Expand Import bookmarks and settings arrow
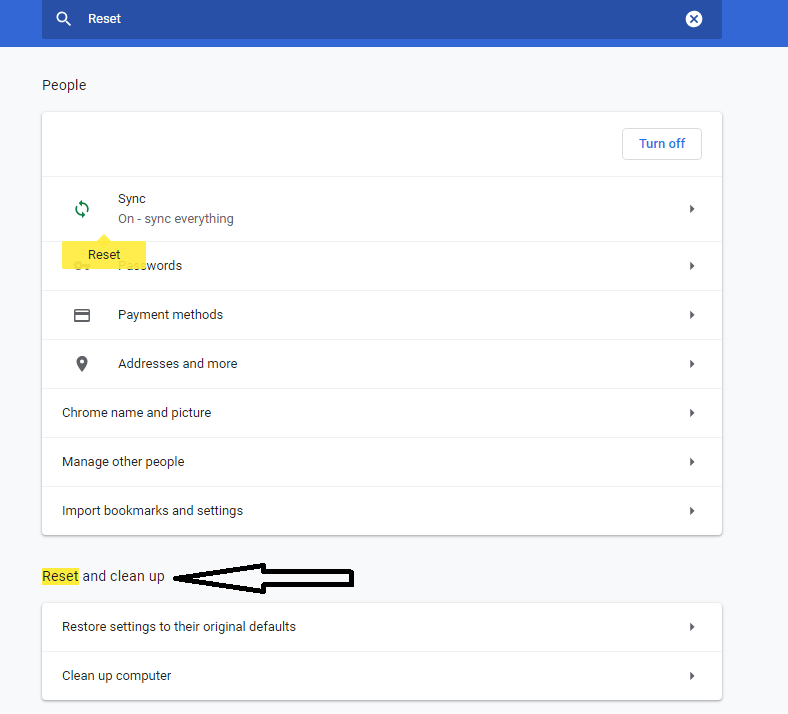This screenshot has height=714, width=788. (x=691, y=511)
